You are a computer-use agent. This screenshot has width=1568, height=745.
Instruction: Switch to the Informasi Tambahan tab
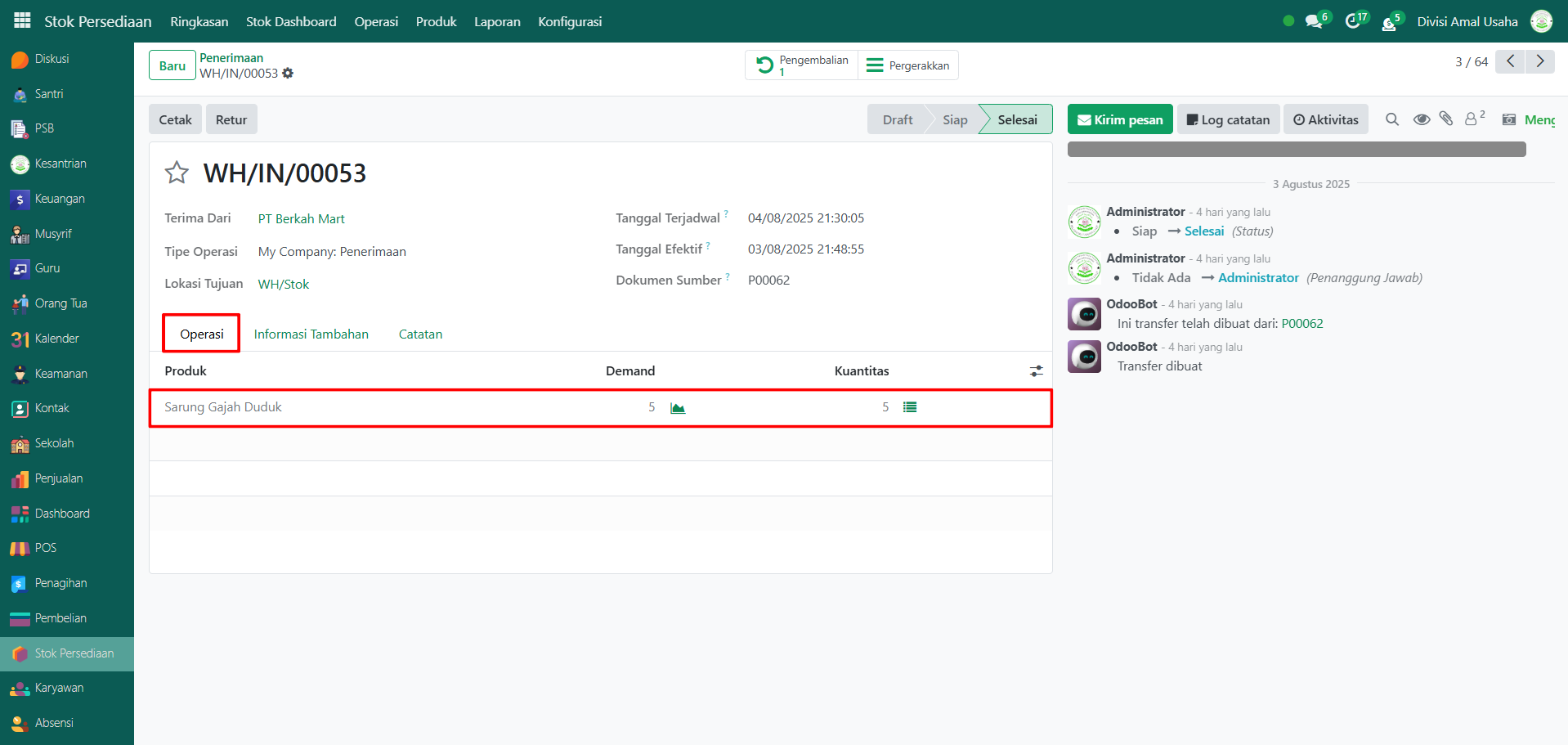(311, 334)
